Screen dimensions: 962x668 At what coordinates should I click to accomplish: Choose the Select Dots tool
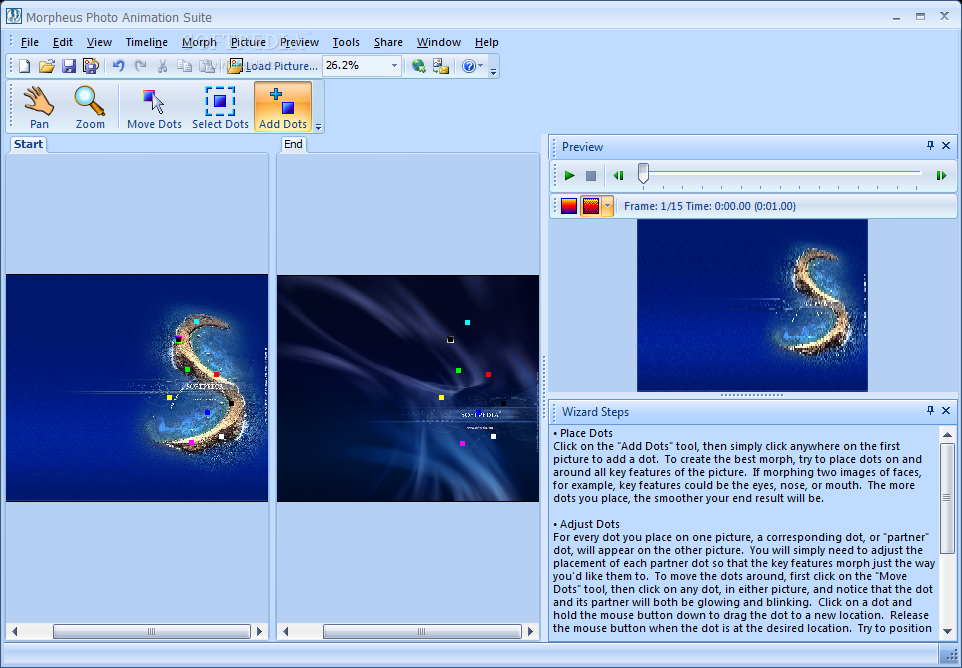coord(220,107)
